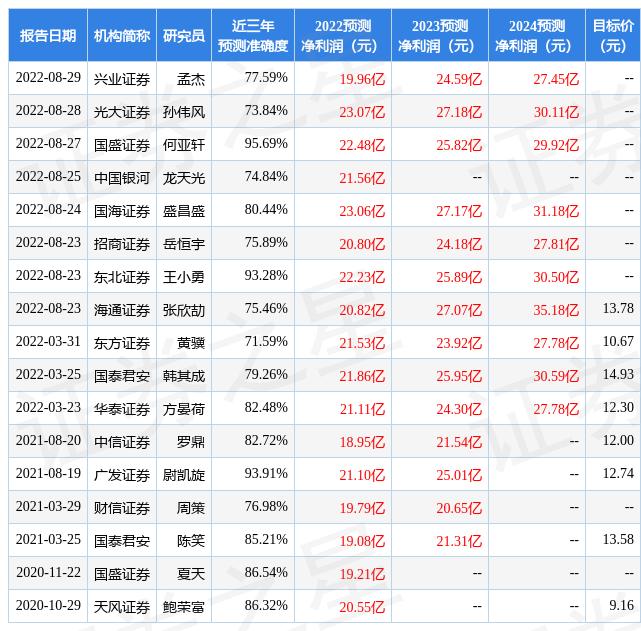The width and height of the screenshot is (641, 631).
Task: Click 海通证券 institution name
Action: point(121,310)
